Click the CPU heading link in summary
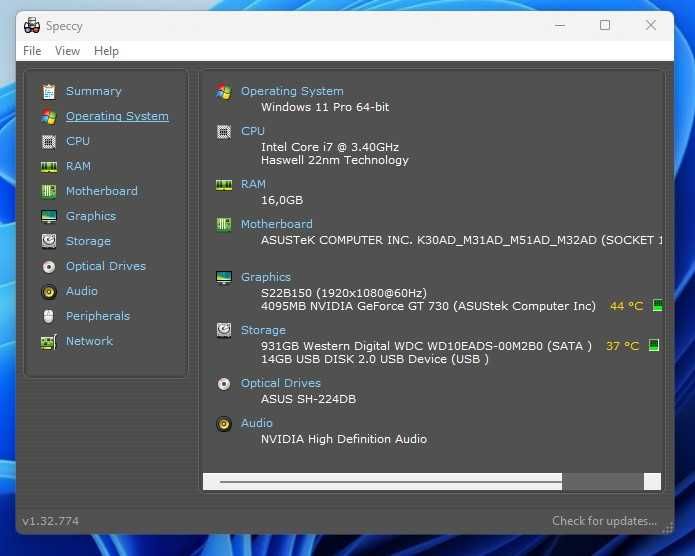Viewport: 695px width, 556px height. 253,131
